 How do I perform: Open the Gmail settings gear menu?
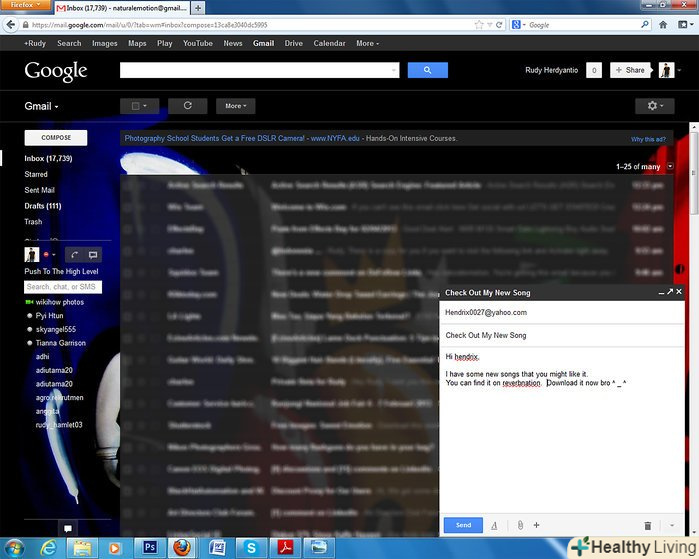click(x=654, y=106)
